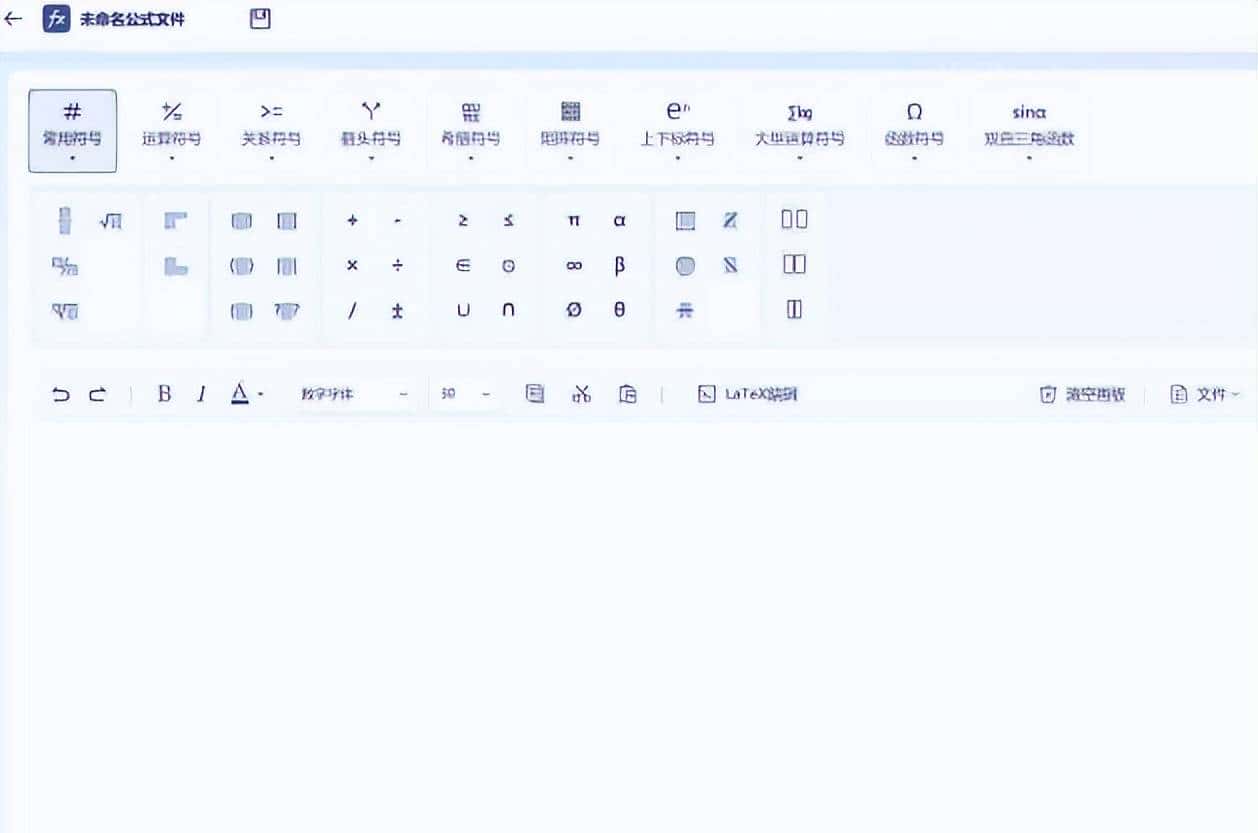This screenshot has width=1258, height=833.
Task: Switch to the 双曲三角函数 category tab
Action: tap(1028, 130)
